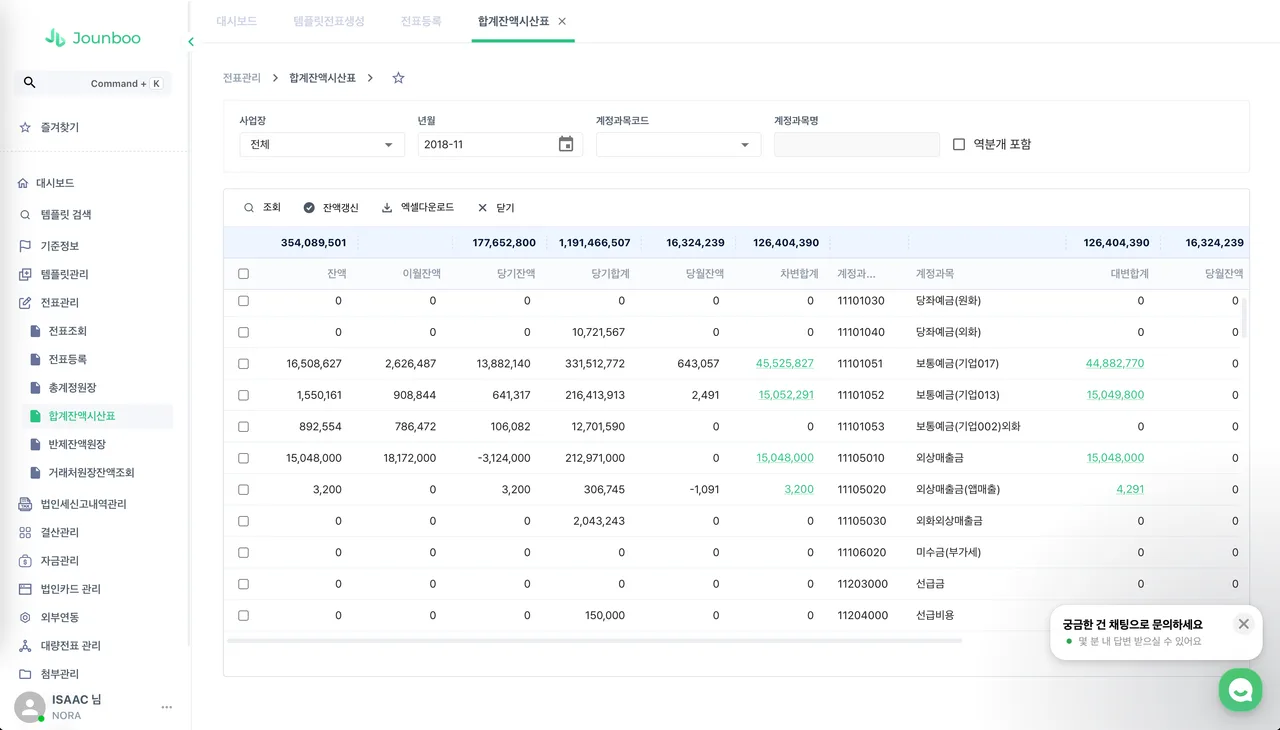
Task: Click the ISAAC user avatar
Action: [30, 707]
